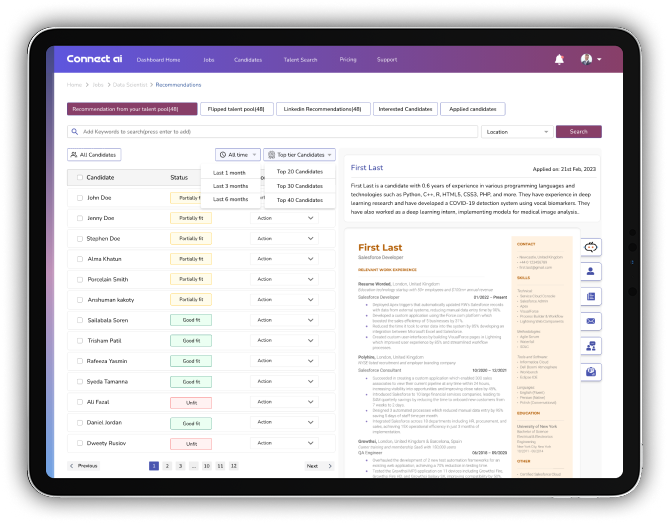
Task: Click the document list icon in sidebar
Action: (x=590, y=296)
